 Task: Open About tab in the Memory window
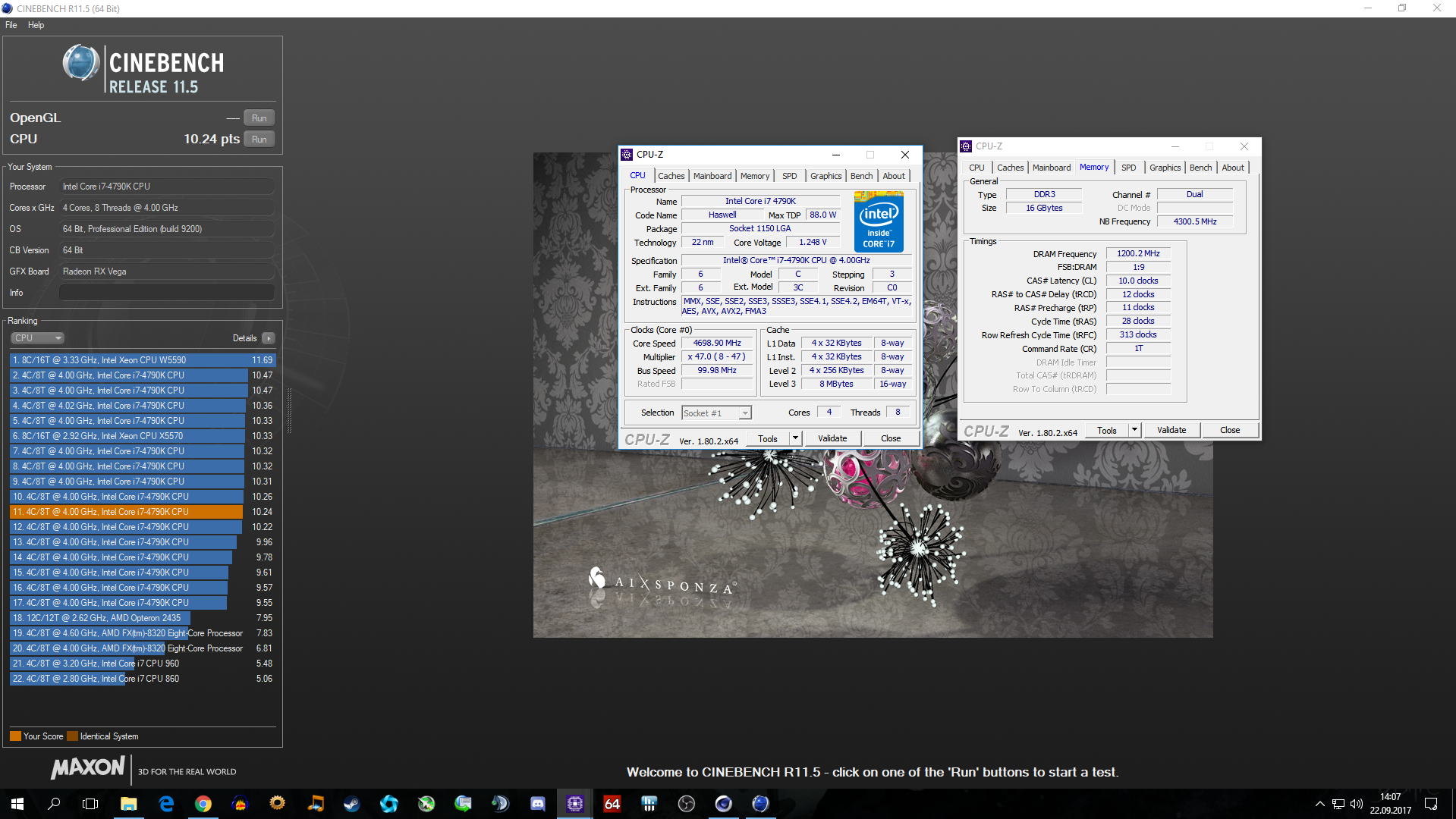click(x=1233, y=168)
